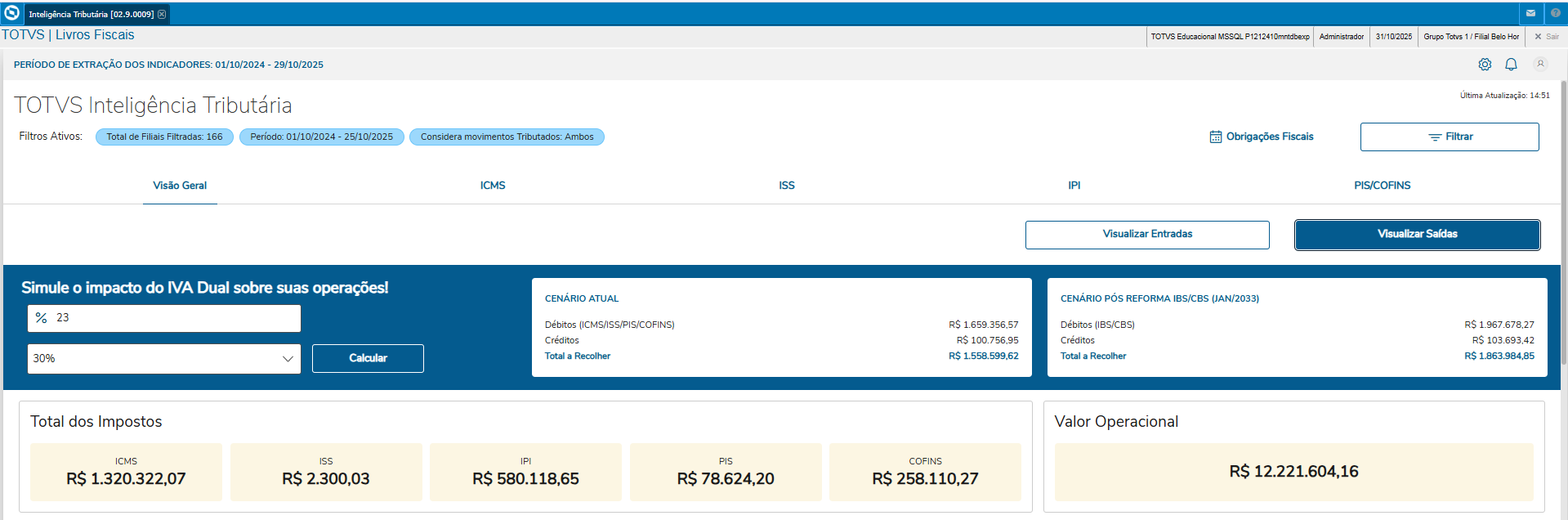Click the PIS R$ 78.624,20 card
The width and height of the screenshot is (1568, 520).
coord(726,472)
